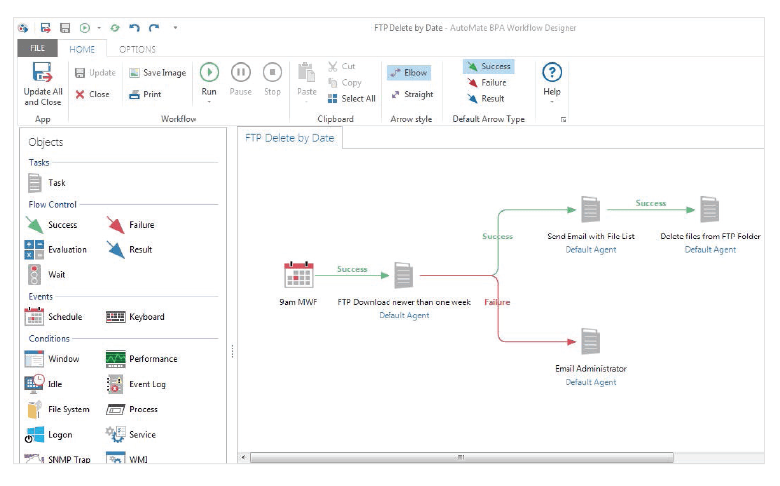780x486 pixels.
Task: Choose the Performance condition icon
Action: (115, 359)
